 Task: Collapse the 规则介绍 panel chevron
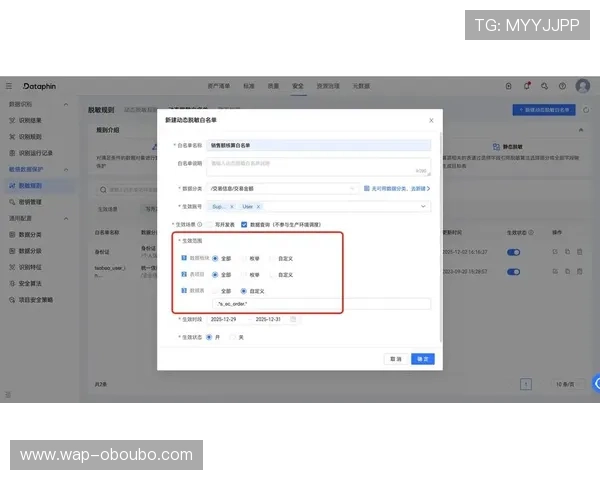(581, 130)
